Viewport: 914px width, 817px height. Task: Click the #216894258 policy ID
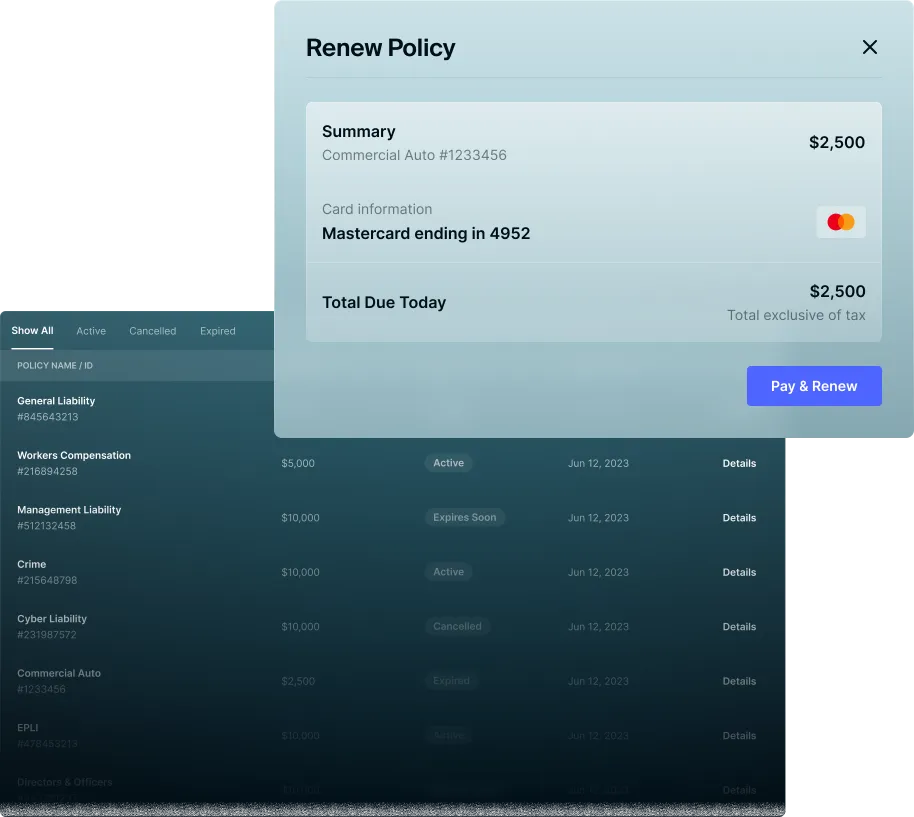click(x=47, y=471)
